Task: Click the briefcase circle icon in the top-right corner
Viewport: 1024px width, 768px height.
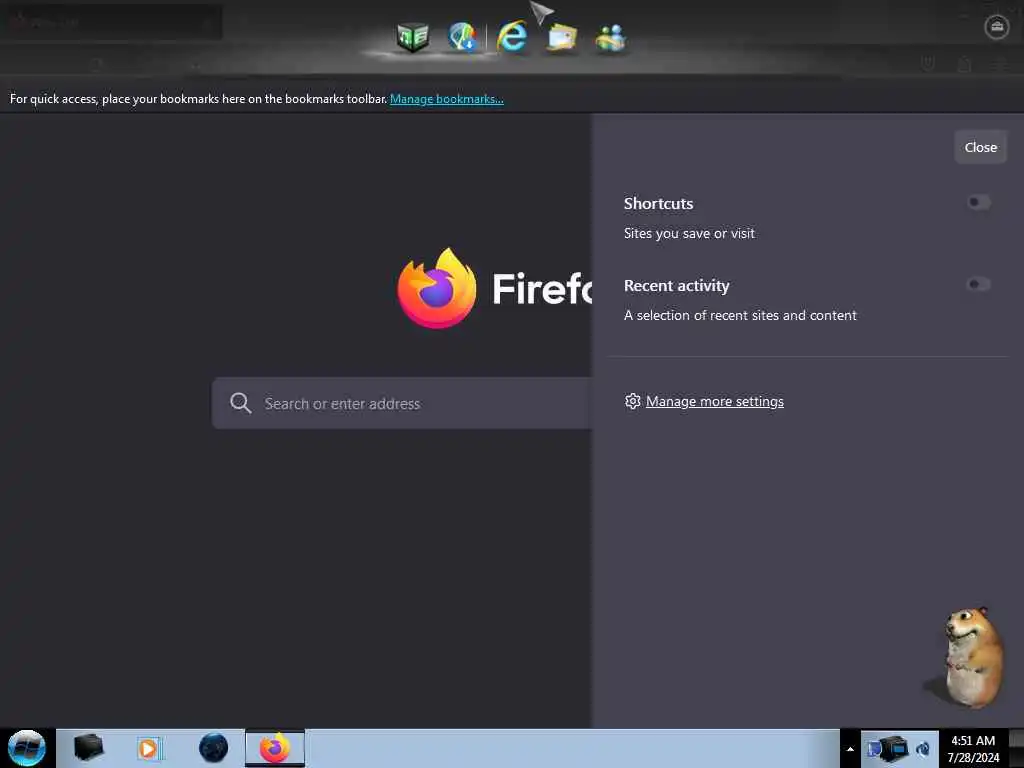Action: [997, 27]
